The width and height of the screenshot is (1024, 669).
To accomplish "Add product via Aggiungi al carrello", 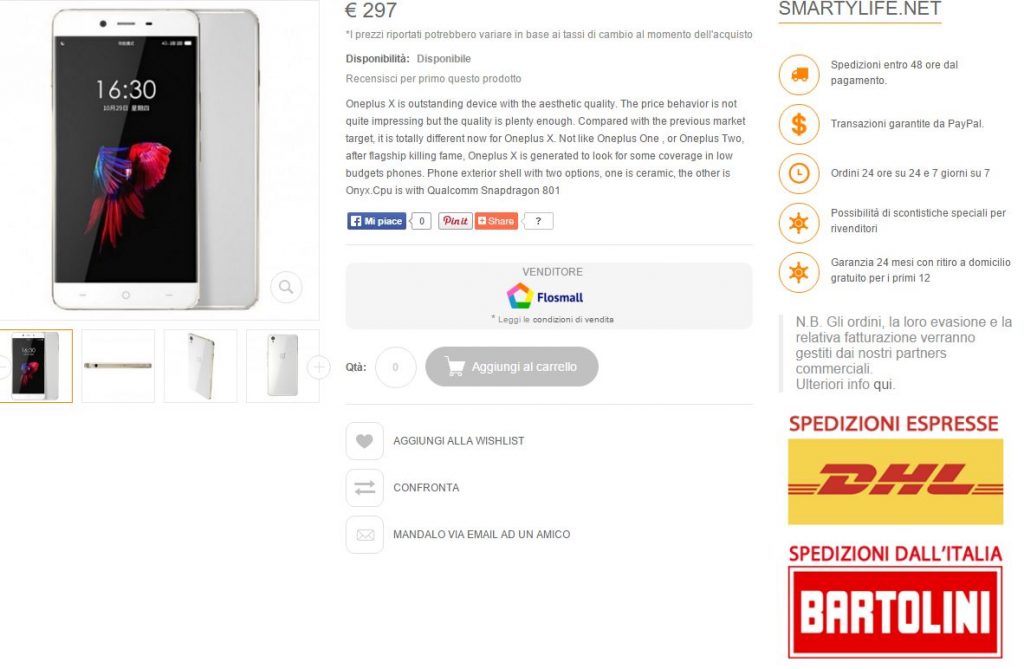I will (511, 367).
